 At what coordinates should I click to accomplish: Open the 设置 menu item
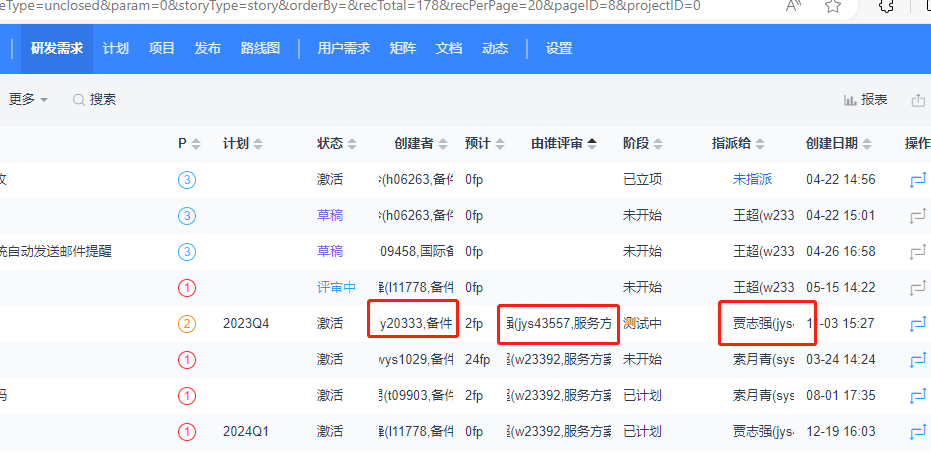click(559, 49)
